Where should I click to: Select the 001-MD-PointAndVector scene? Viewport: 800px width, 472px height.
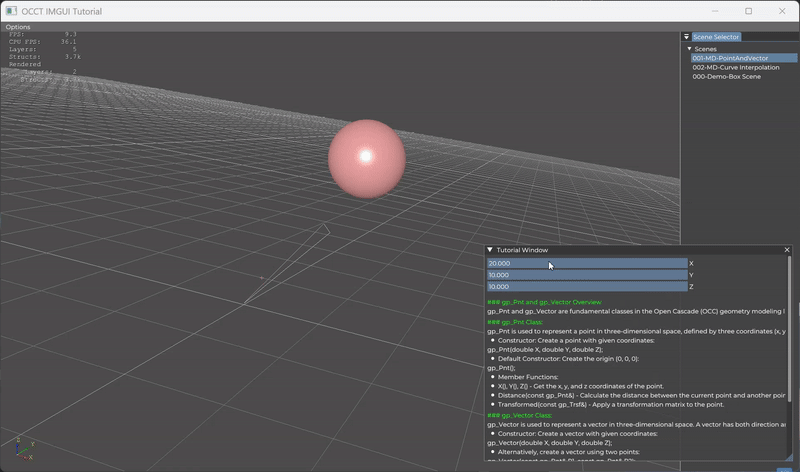(744, 58)
